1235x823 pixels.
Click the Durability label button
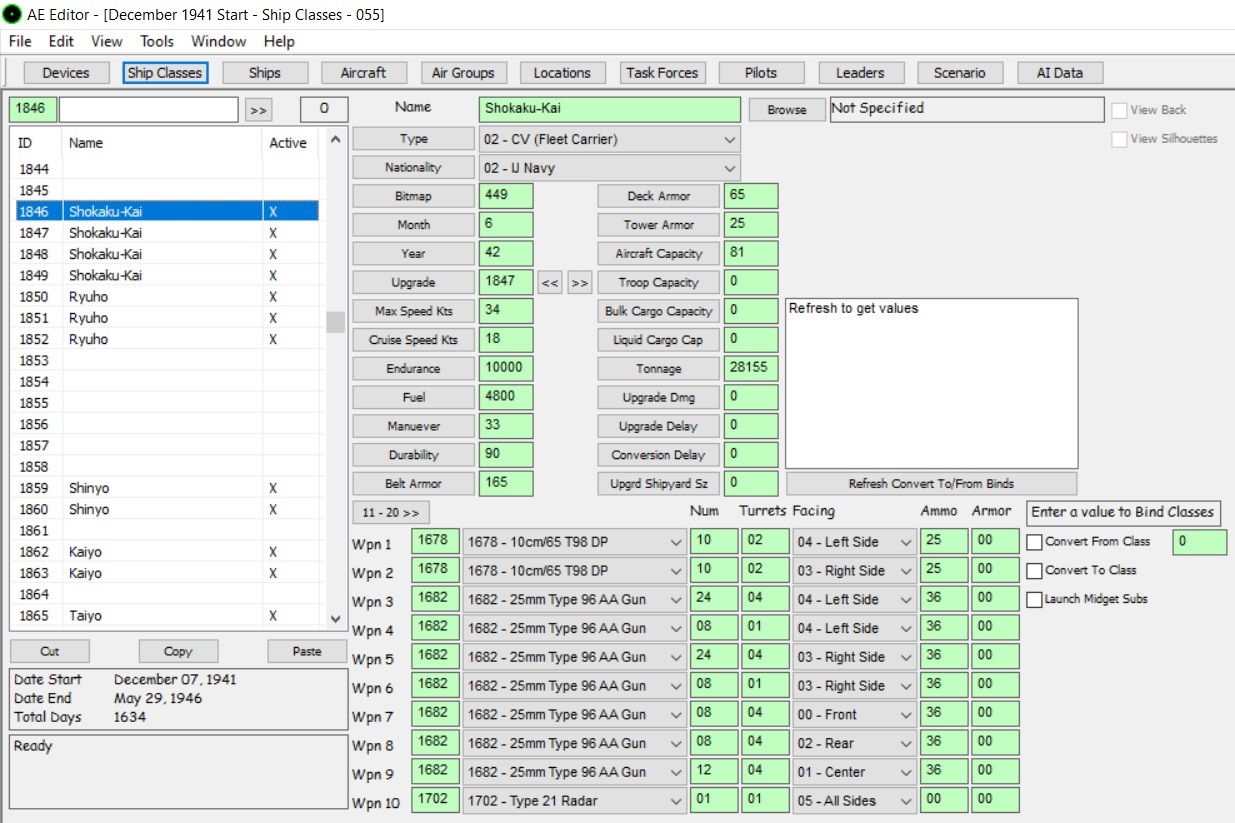pyautogui.click(x=413, y=455)
